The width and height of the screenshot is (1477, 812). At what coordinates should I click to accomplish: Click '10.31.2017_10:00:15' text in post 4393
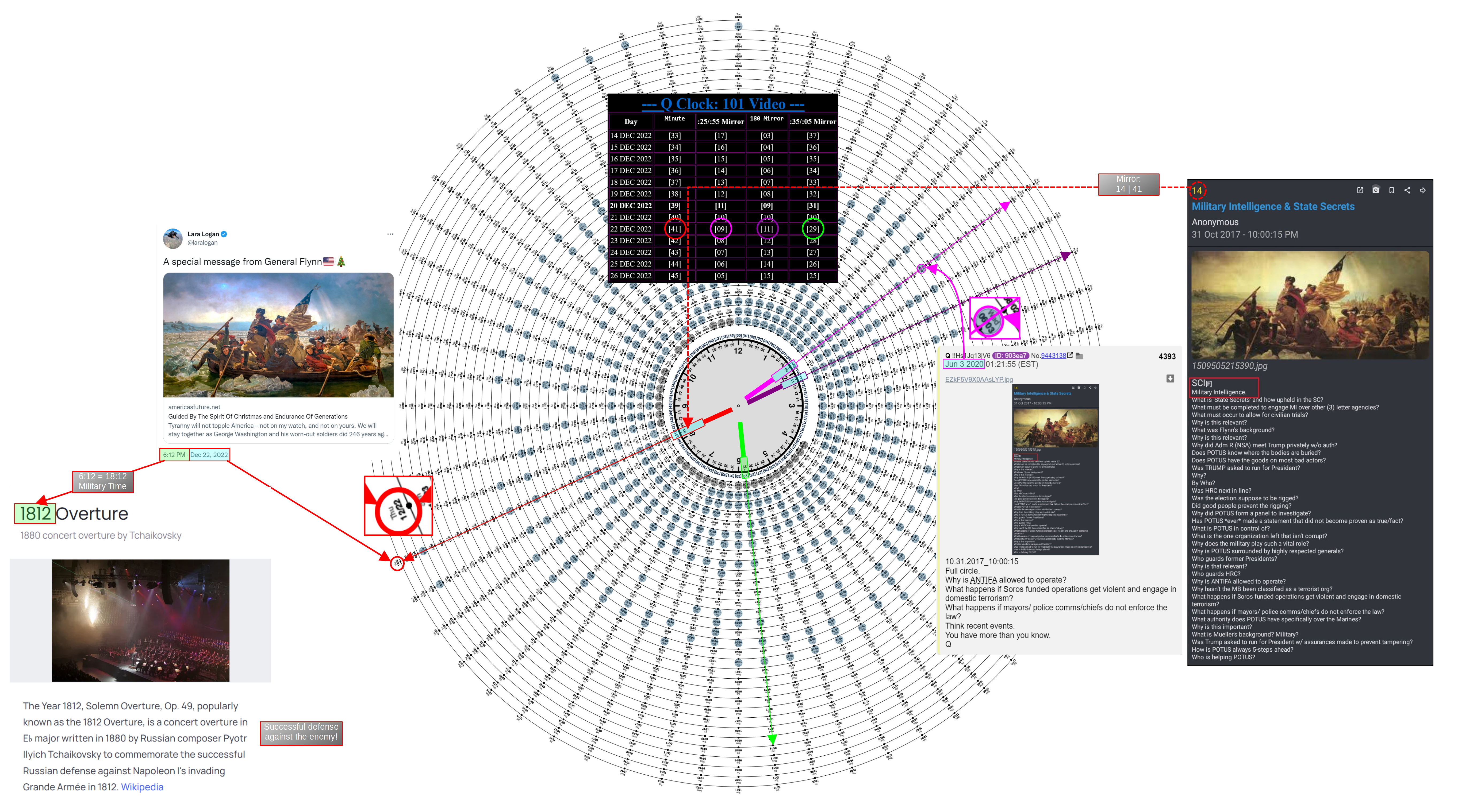(982, 562)
